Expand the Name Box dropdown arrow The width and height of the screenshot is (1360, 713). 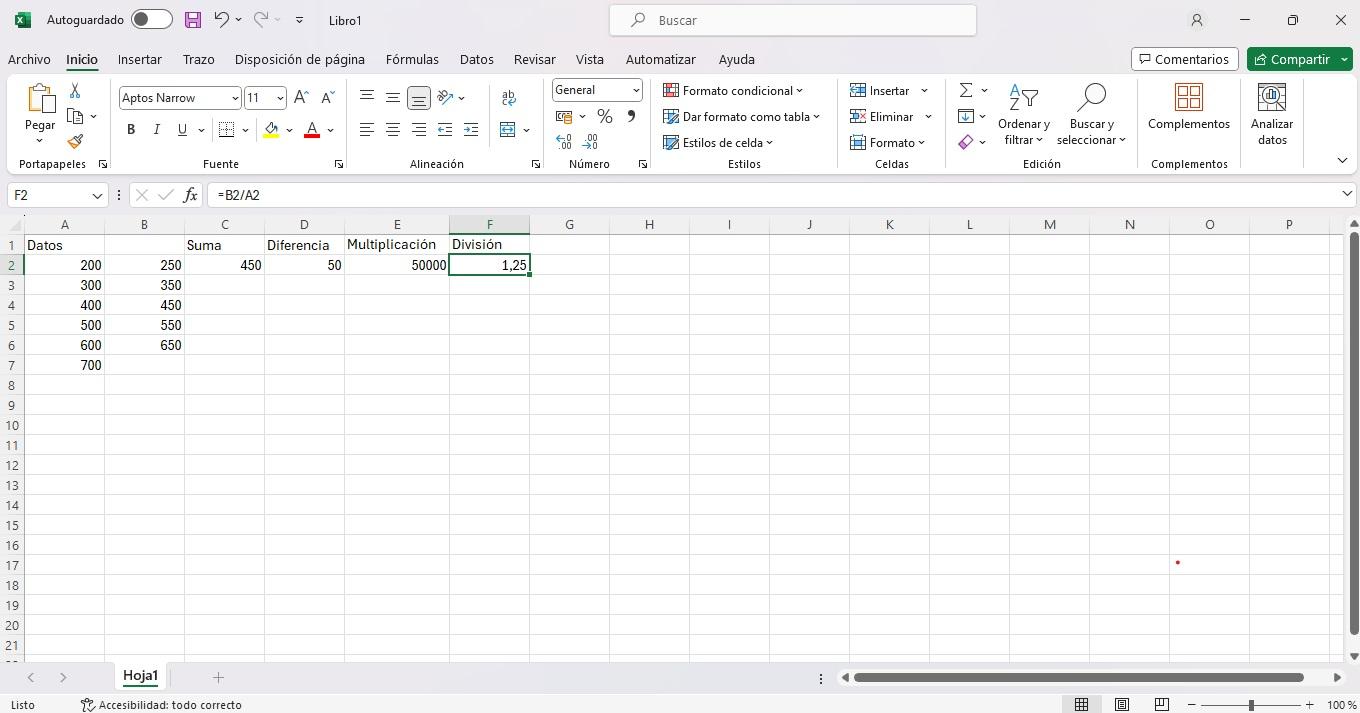click(97, 195)
